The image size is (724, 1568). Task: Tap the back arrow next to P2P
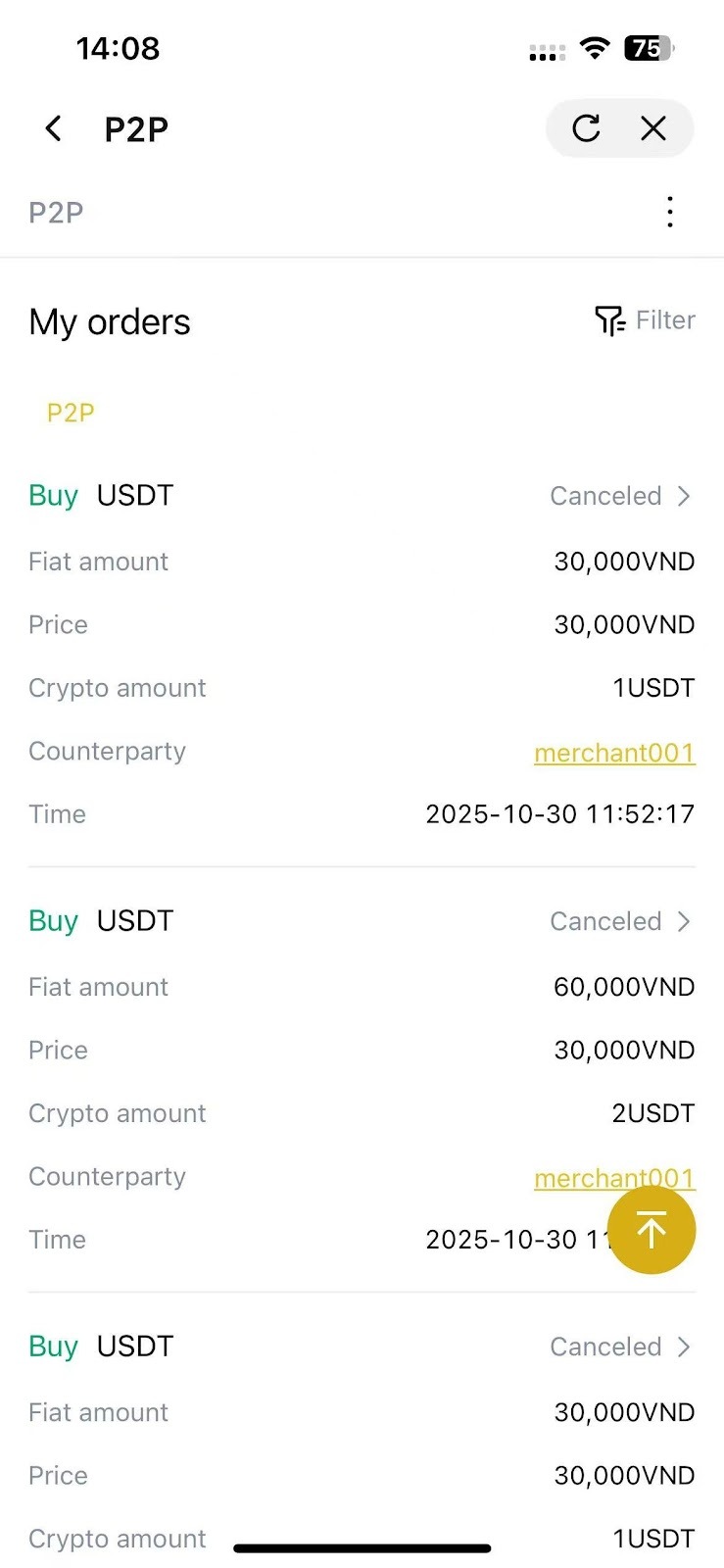pos(54,128)
